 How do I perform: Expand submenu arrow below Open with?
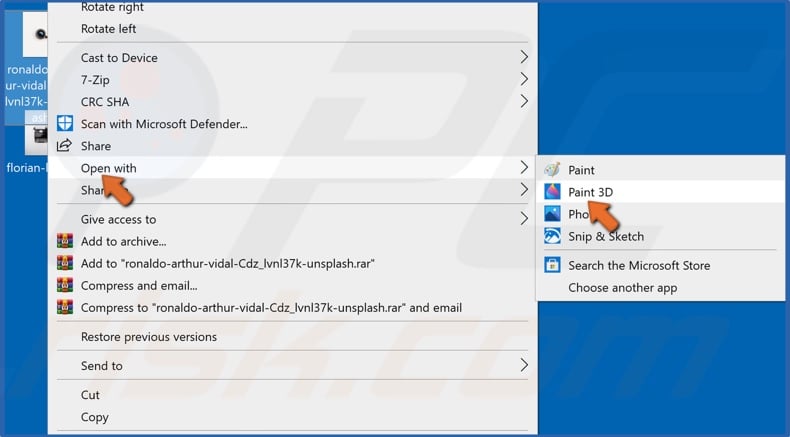524,190
